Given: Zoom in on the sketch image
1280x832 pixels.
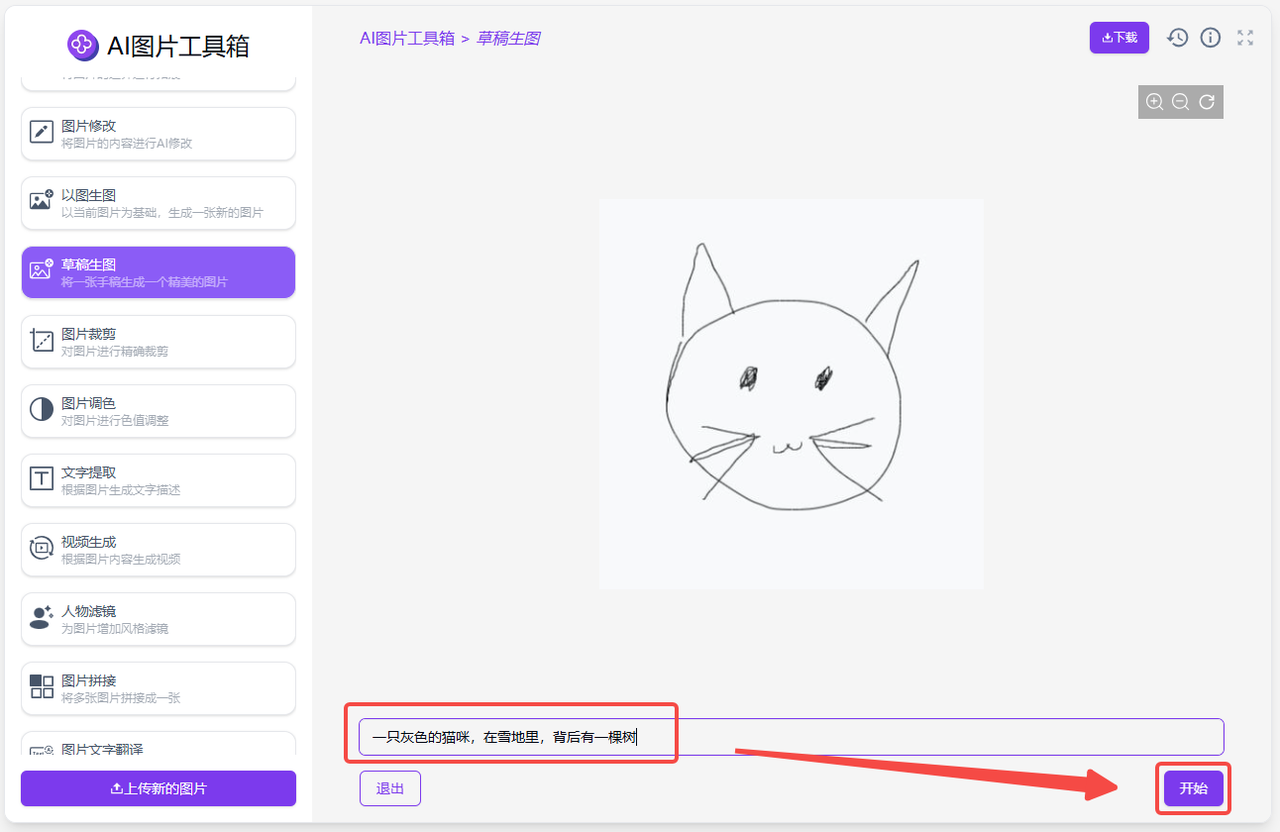Looking at the screenshot, I should (1155, 102).
